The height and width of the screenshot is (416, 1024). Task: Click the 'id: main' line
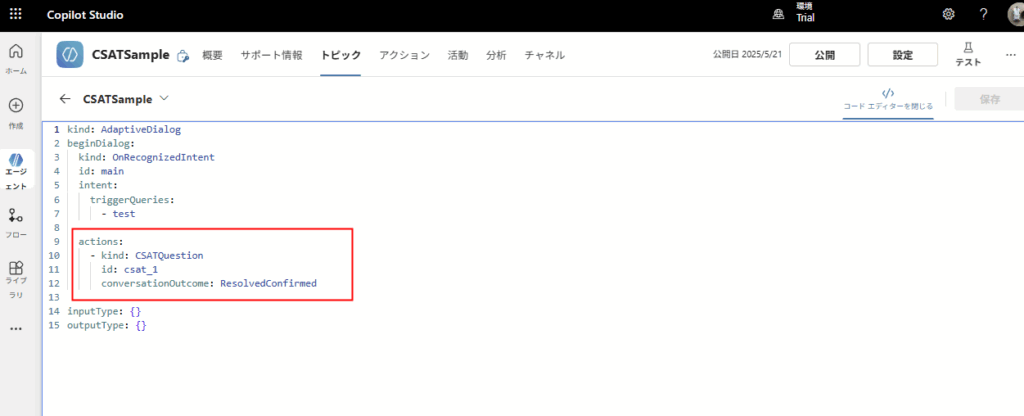pos(101,171)
